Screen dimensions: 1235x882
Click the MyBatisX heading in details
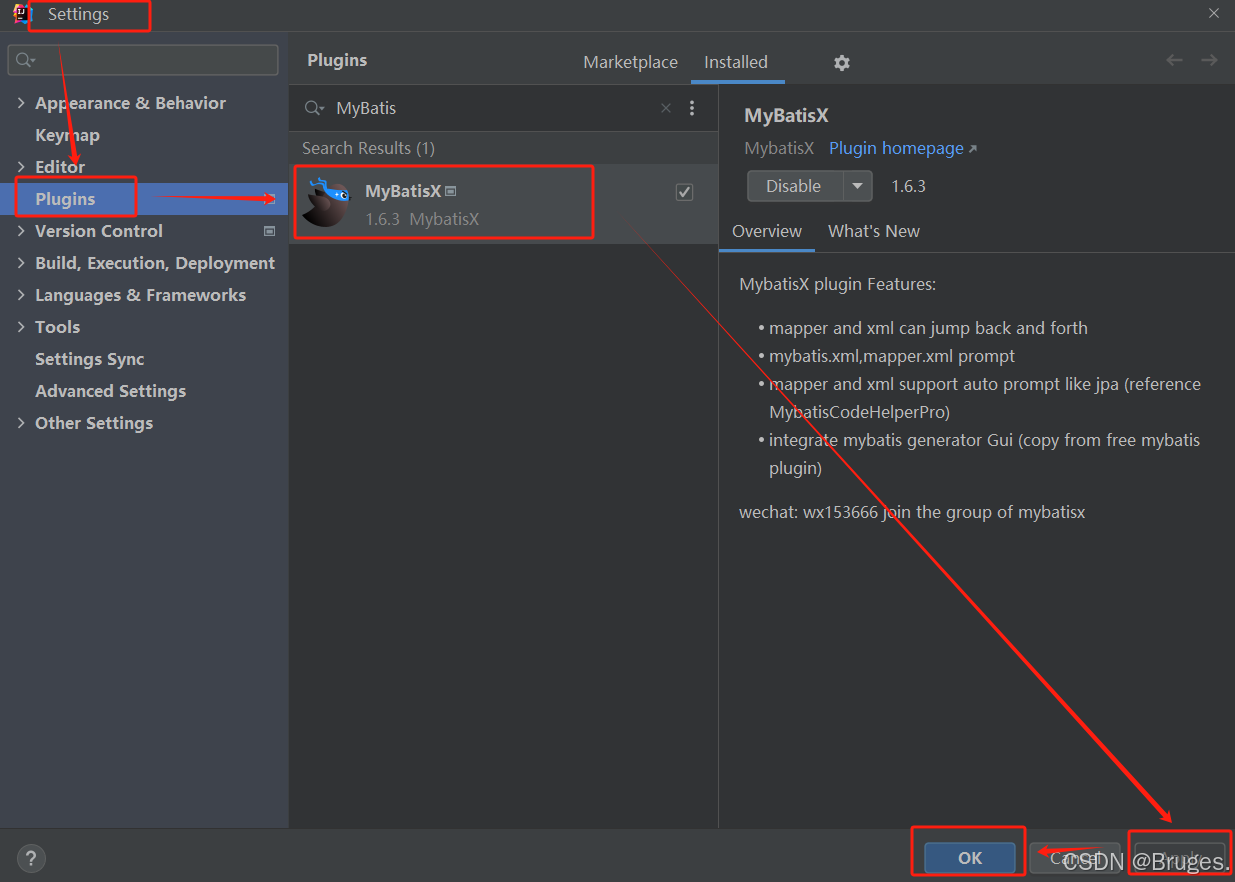tap(786, 115)
